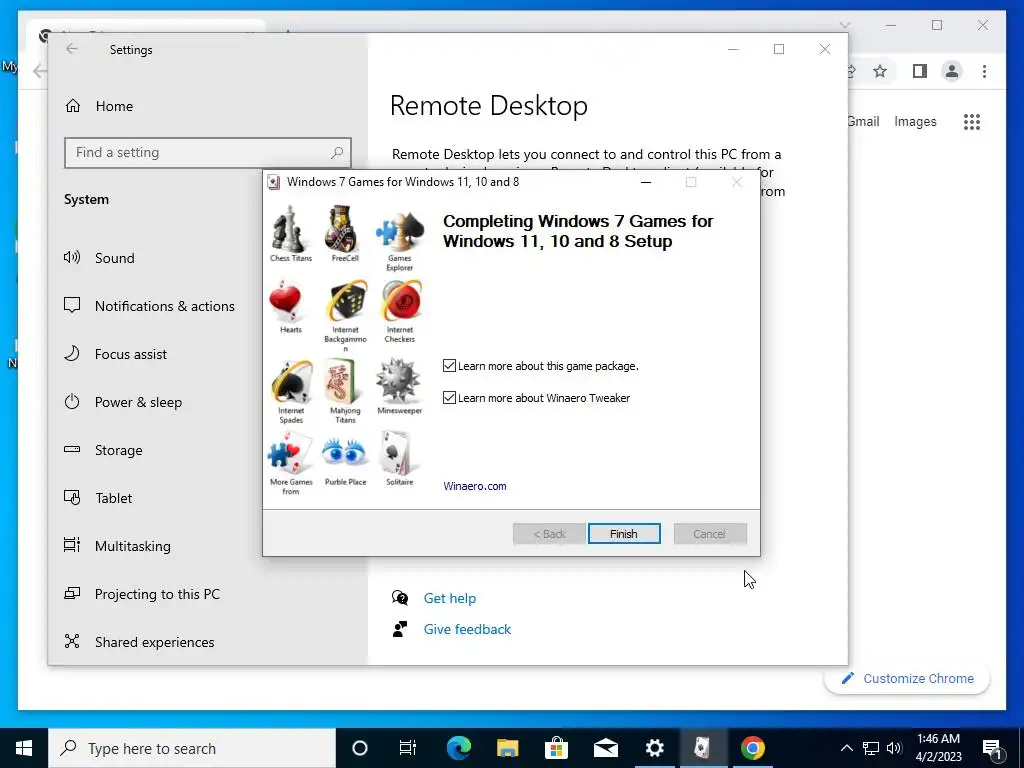
Task: Bookmark page with Chrome star icon
Action: point(880,71)
